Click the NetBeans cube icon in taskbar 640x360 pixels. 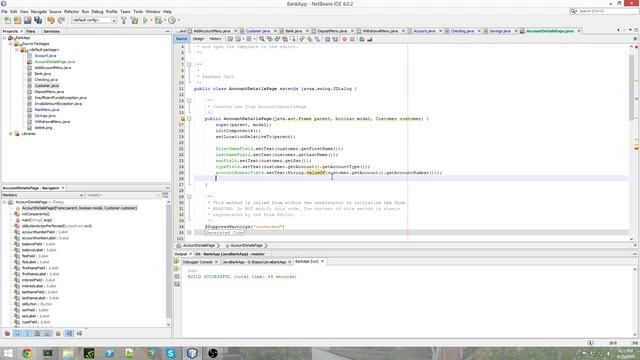pyautogui.click(x=192, y=353)
